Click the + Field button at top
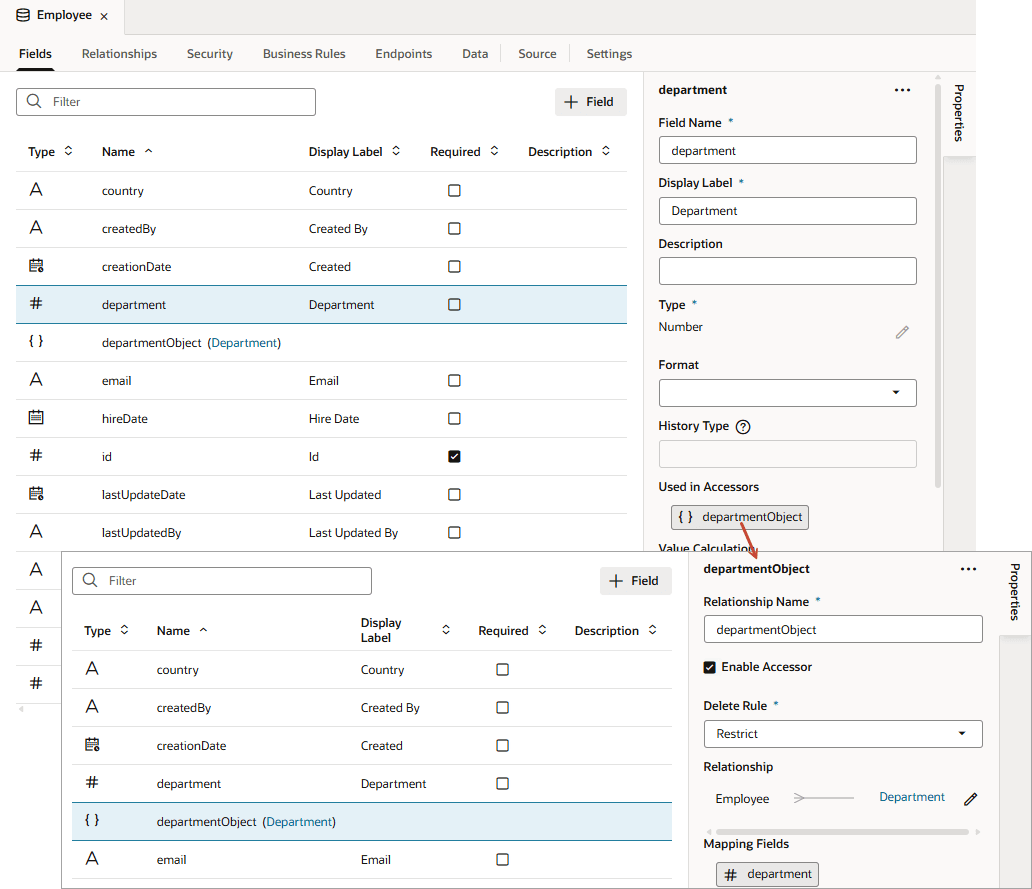Viewport: 1032px width, 889px height. coord(590,102)
